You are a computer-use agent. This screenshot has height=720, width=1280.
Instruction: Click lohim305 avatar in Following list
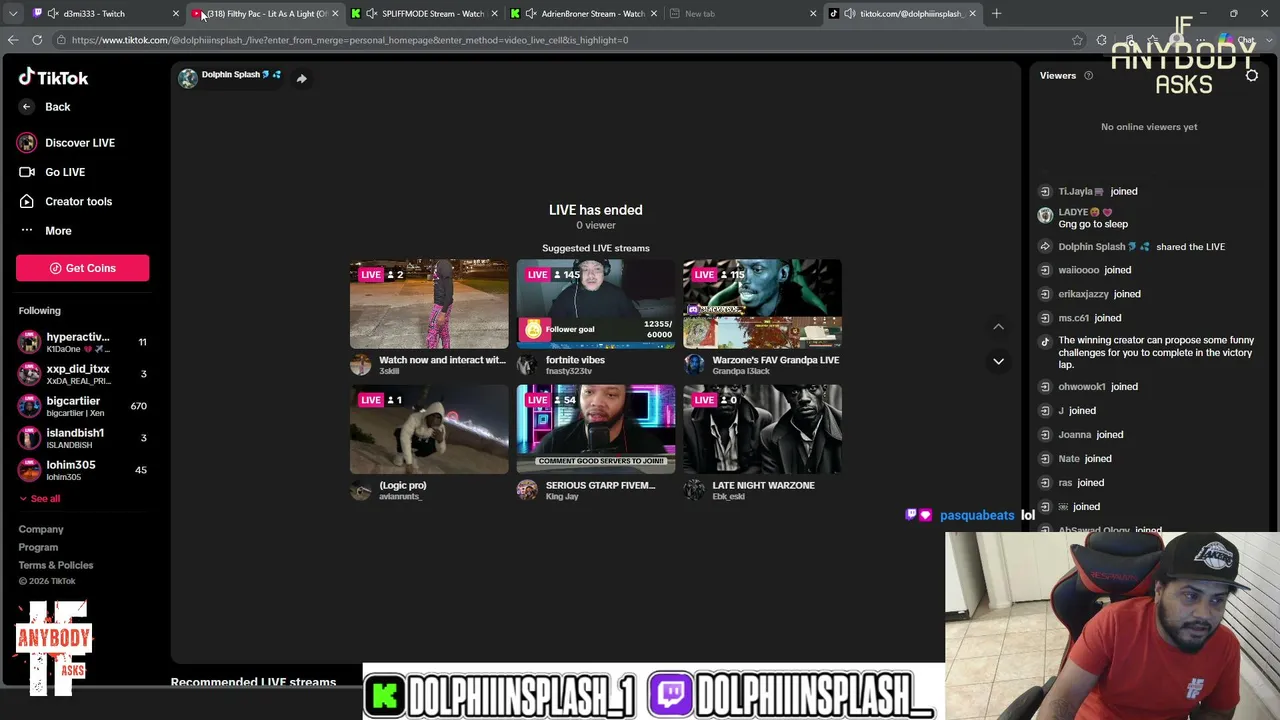tap(29, 470)
